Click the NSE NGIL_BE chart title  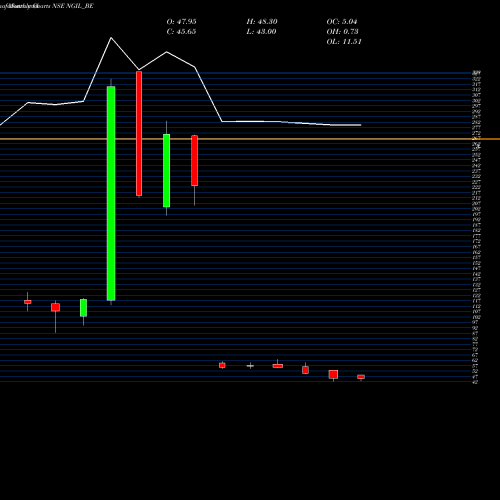[73, 6]
